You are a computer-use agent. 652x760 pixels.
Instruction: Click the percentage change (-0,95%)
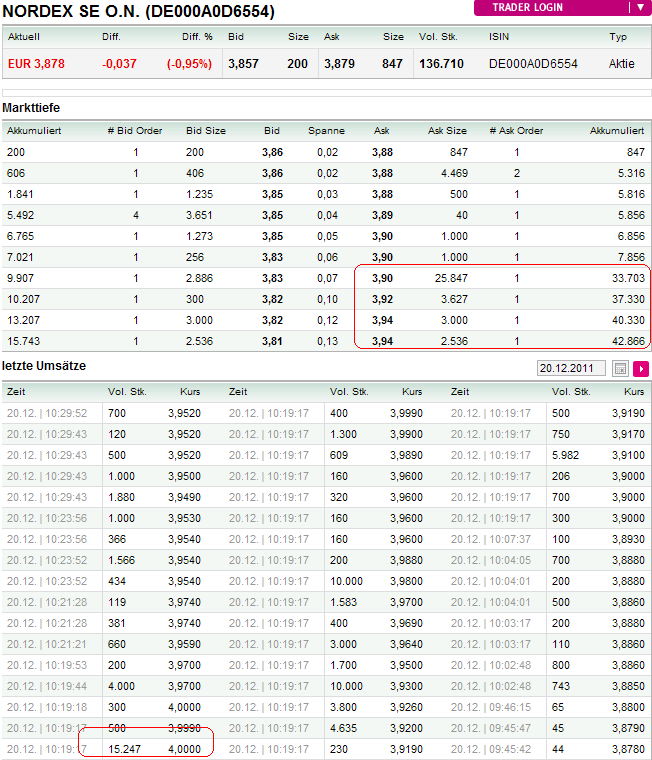pyautogui.click(x=189, y=63)
